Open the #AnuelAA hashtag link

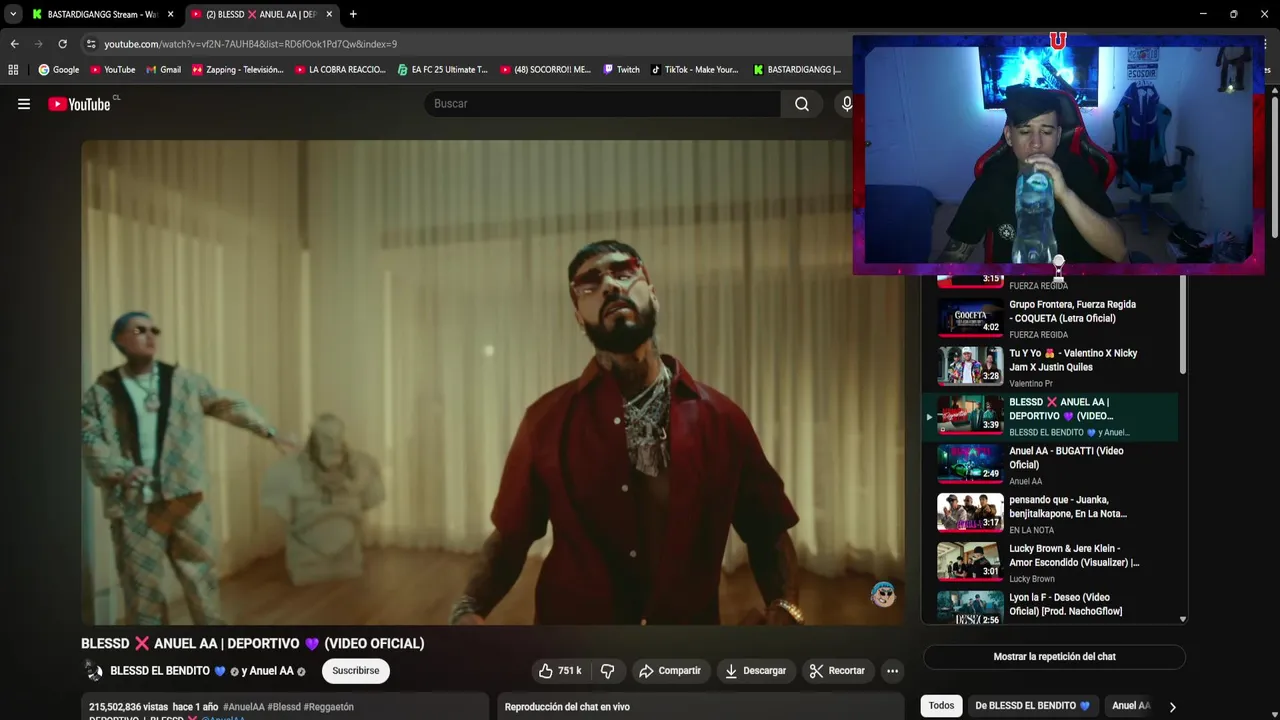tap(243, 707)
